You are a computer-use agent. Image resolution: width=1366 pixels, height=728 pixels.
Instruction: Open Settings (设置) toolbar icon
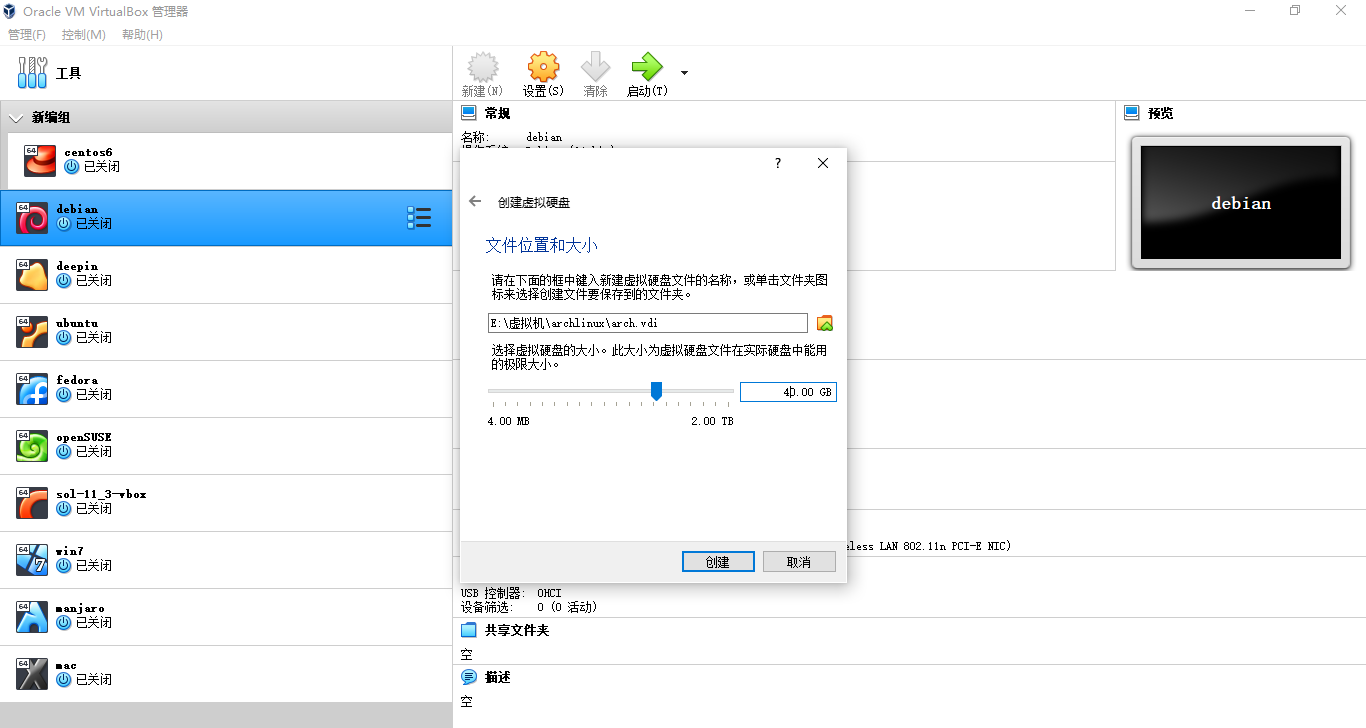[543, 67]
